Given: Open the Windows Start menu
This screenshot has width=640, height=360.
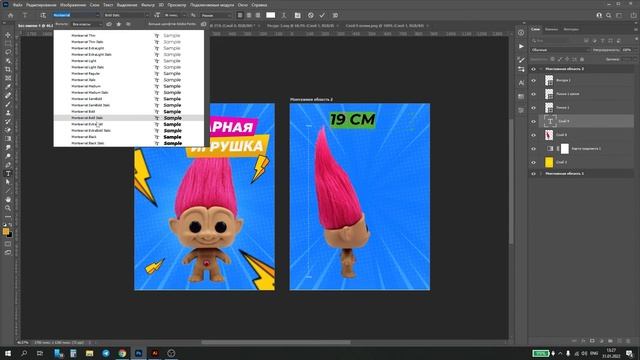Looking at the screenshot, I should [x=8, y=353].
